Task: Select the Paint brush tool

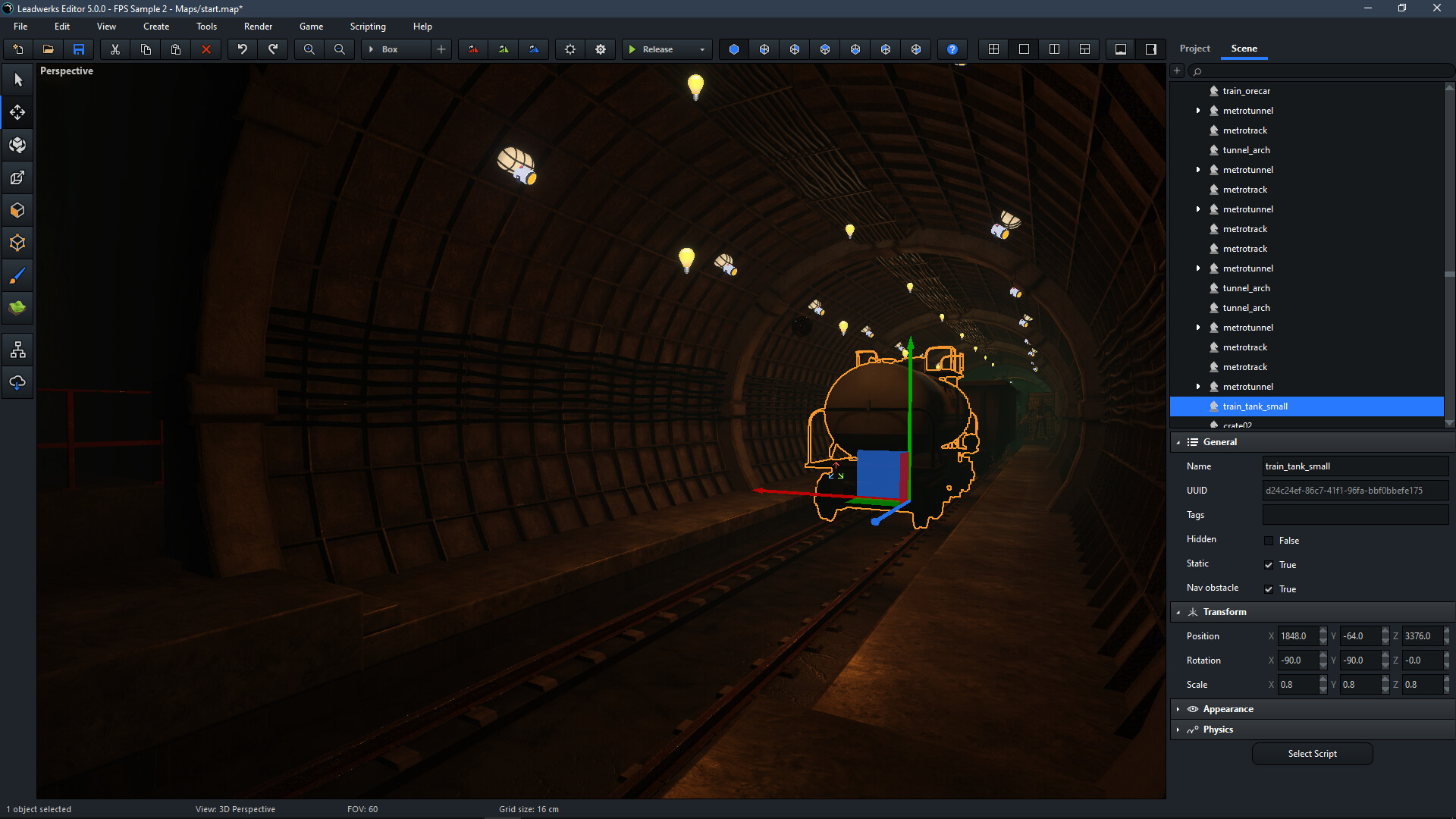Action: (17, 275)
